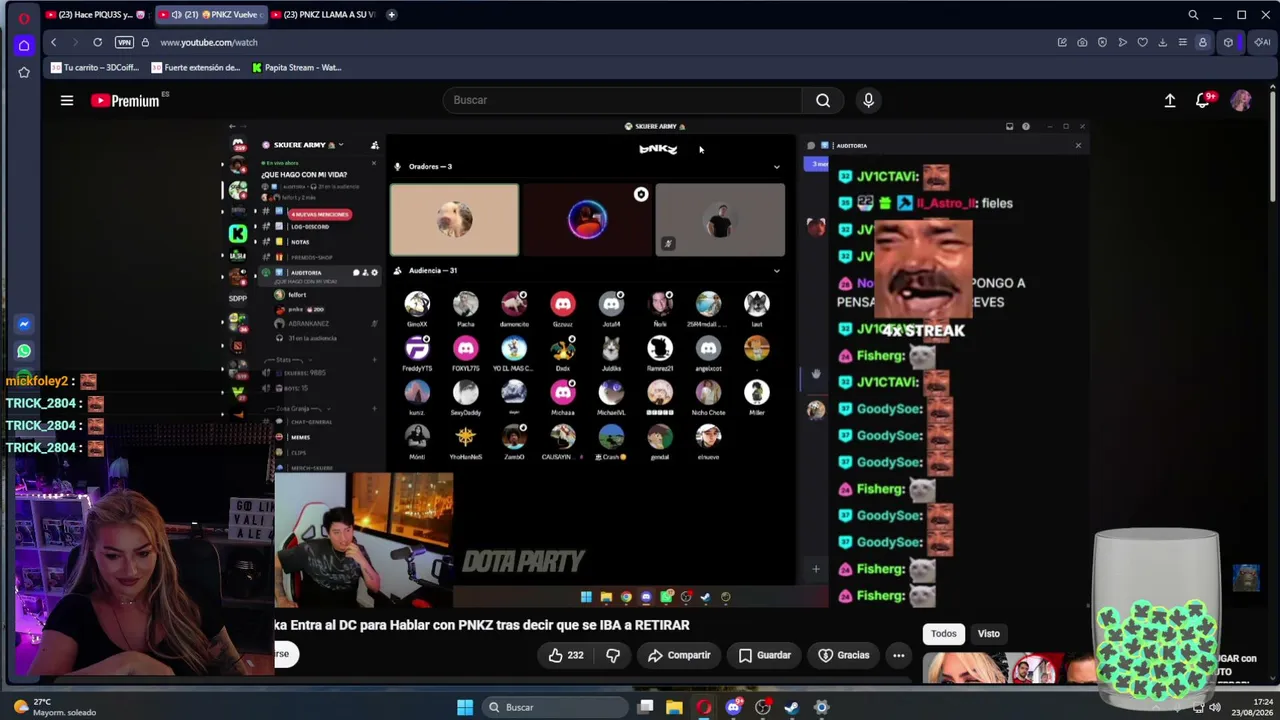Open Opera start page home icon
The height and width of the screenshot is (720, 1280).
tap(24, 45)
